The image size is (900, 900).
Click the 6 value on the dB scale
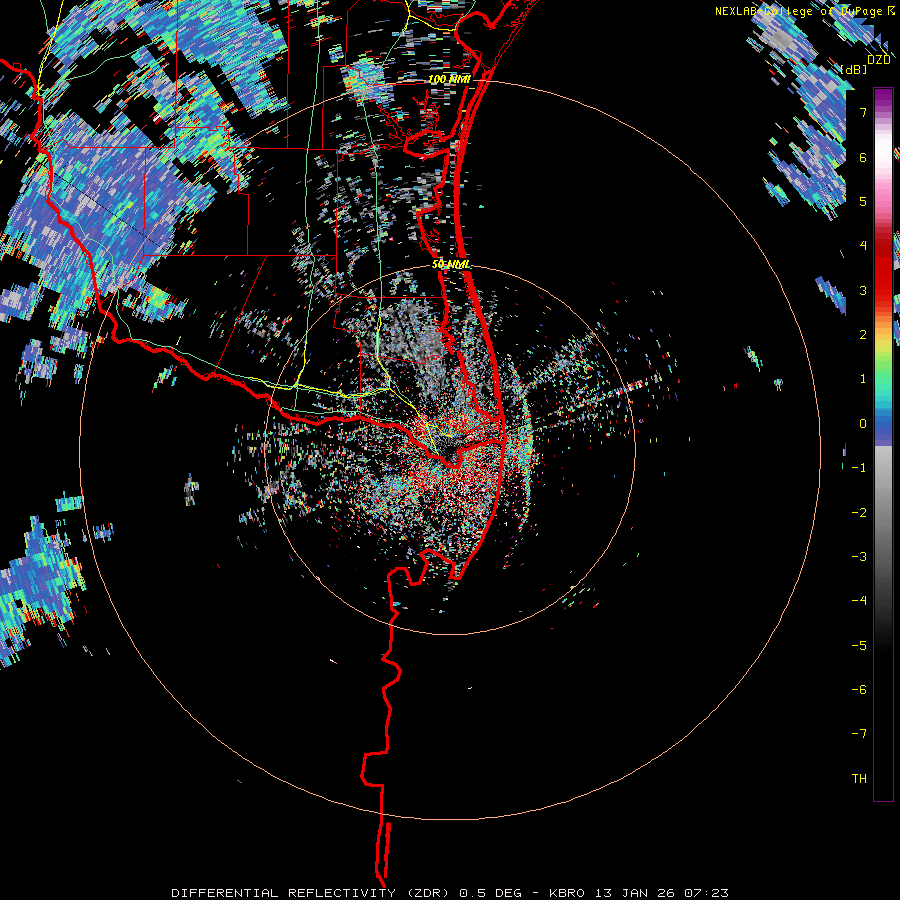click(x=863, y=157)
